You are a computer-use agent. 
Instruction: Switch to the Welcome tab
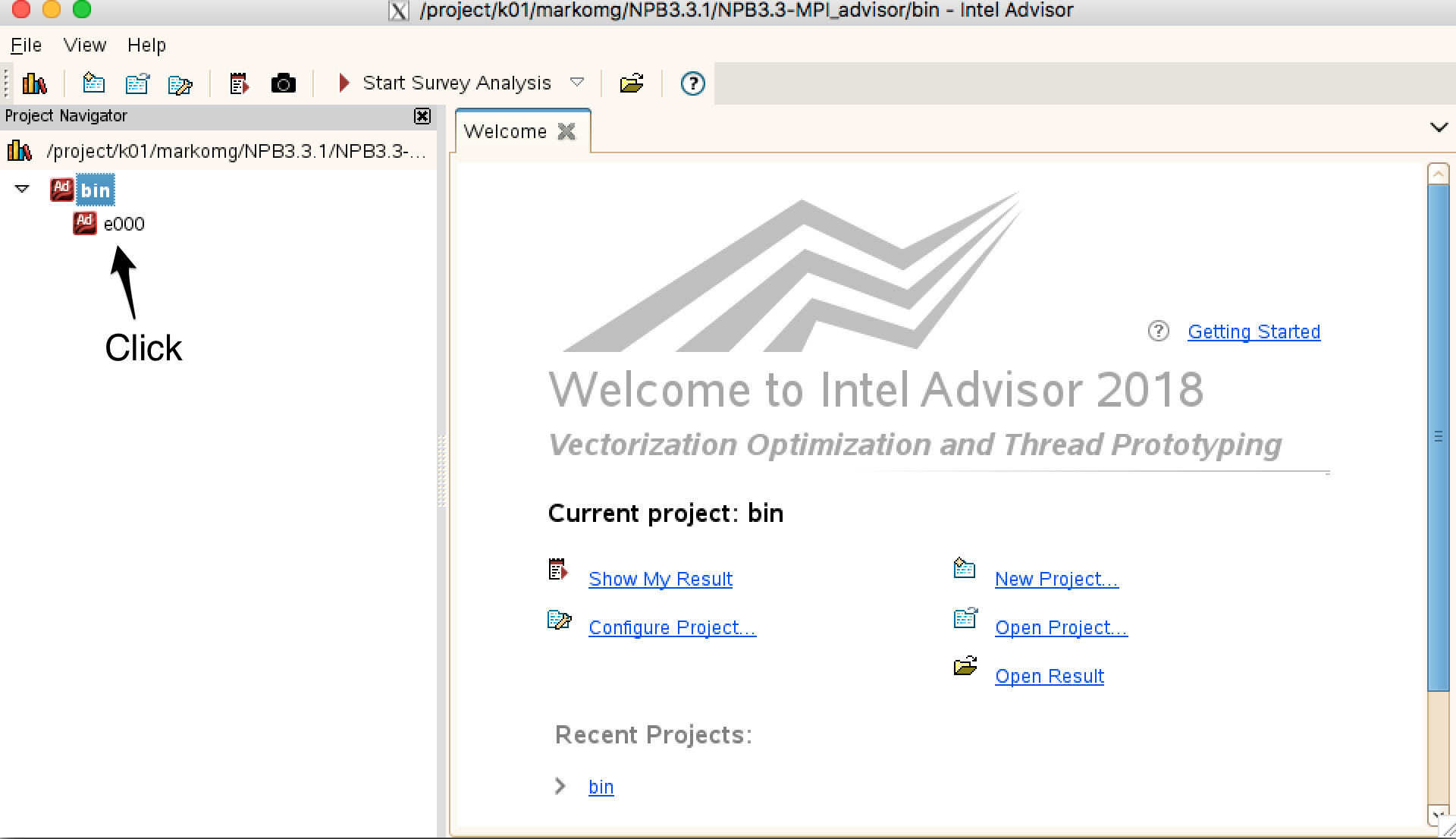click(x=505, y=131)
